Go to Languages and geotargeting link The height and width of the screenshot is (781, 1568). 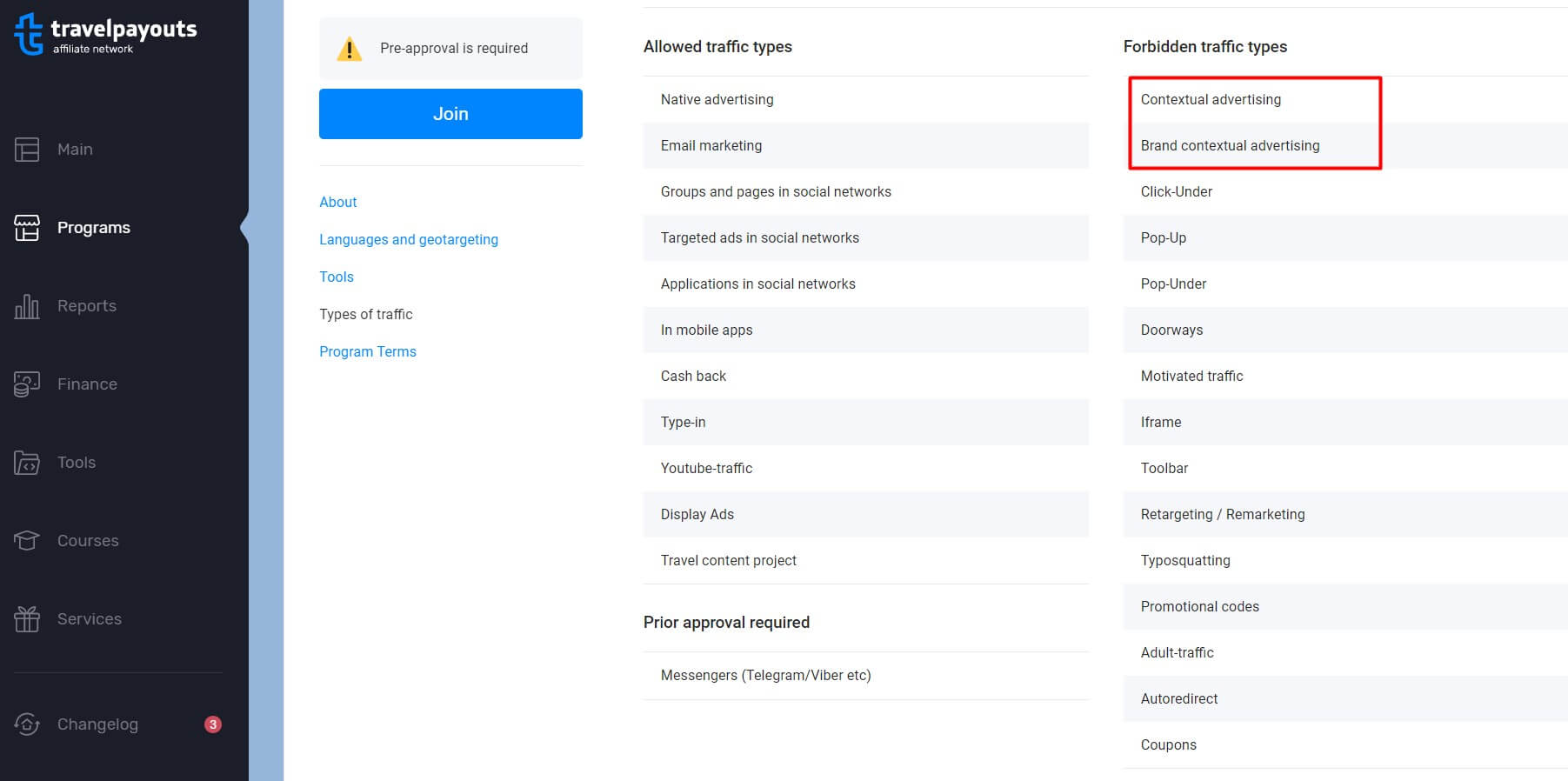409,239
